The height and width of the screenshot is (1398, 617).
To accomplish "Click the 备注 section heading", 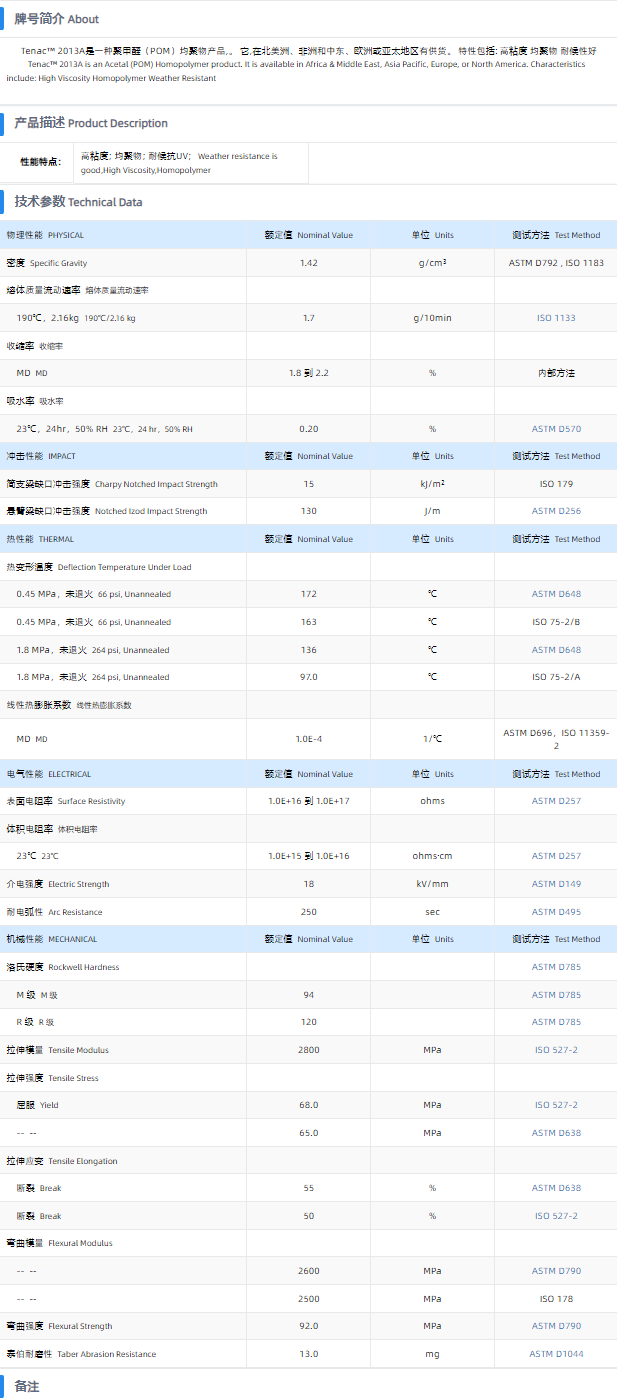I will click(x=27, y=1386).
